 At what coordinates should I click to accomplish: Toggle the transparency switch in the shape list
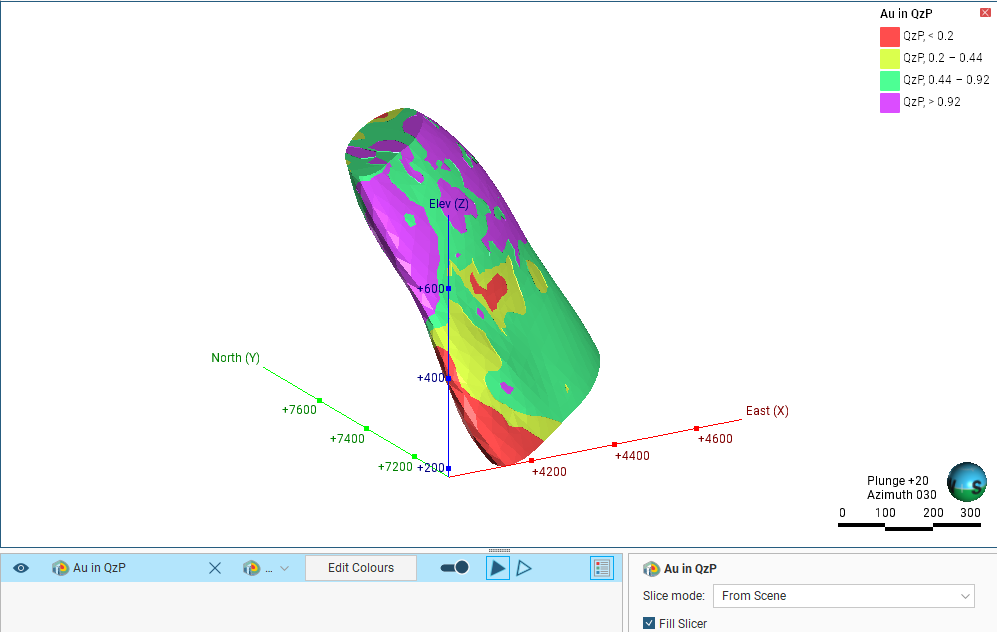point(455,568)
